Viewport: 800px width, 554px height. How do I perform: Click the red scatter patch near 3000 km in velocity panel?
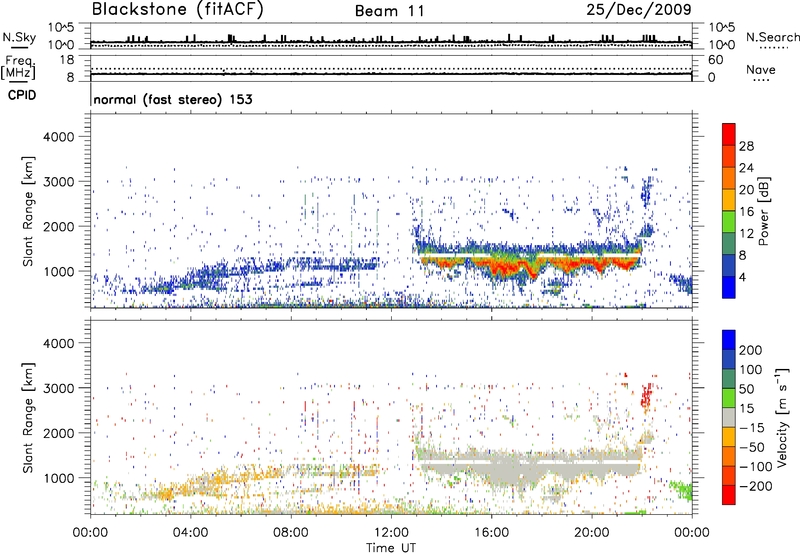point(646,394)
